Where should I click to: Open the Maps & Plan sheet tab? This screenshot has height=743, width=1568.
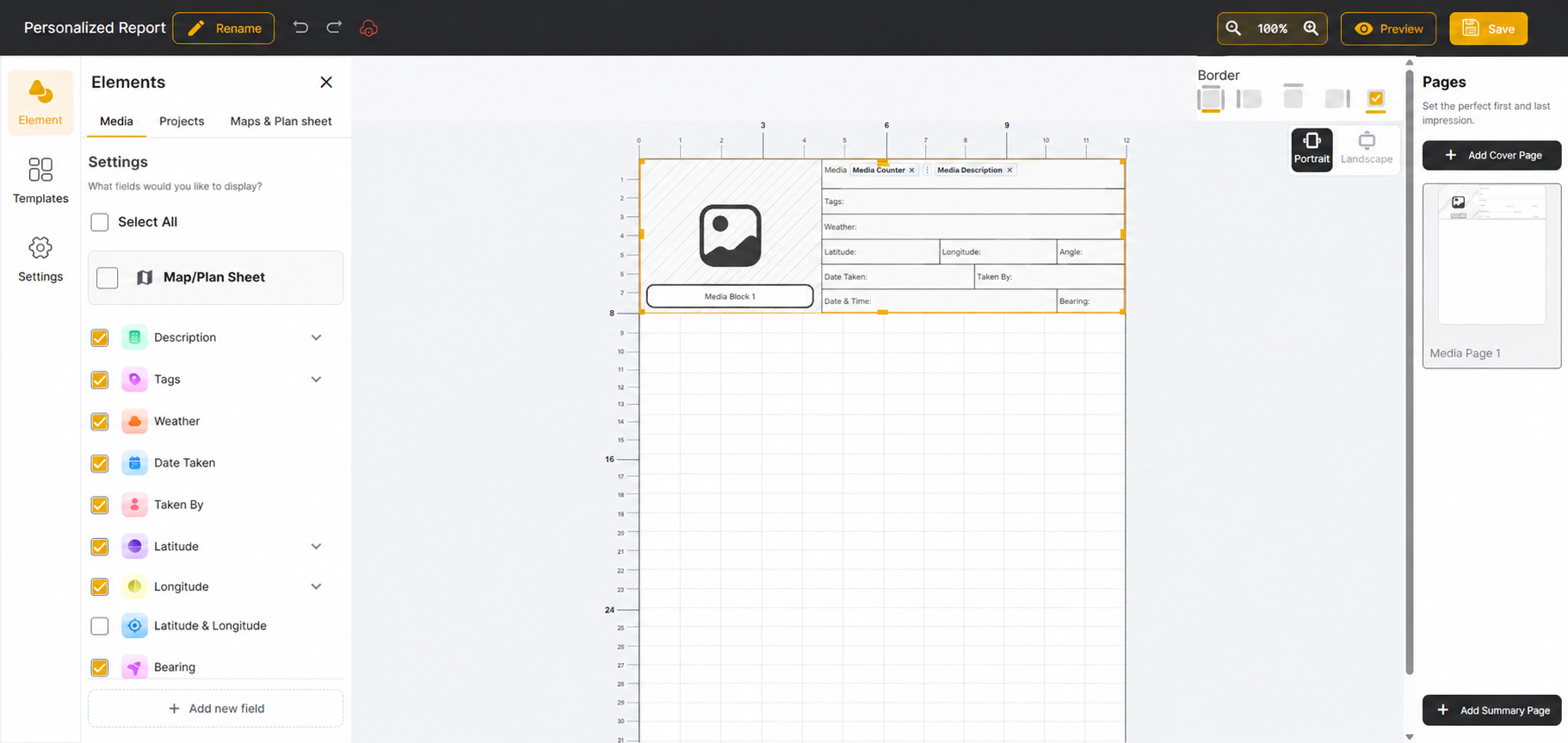tap(281, 121)
